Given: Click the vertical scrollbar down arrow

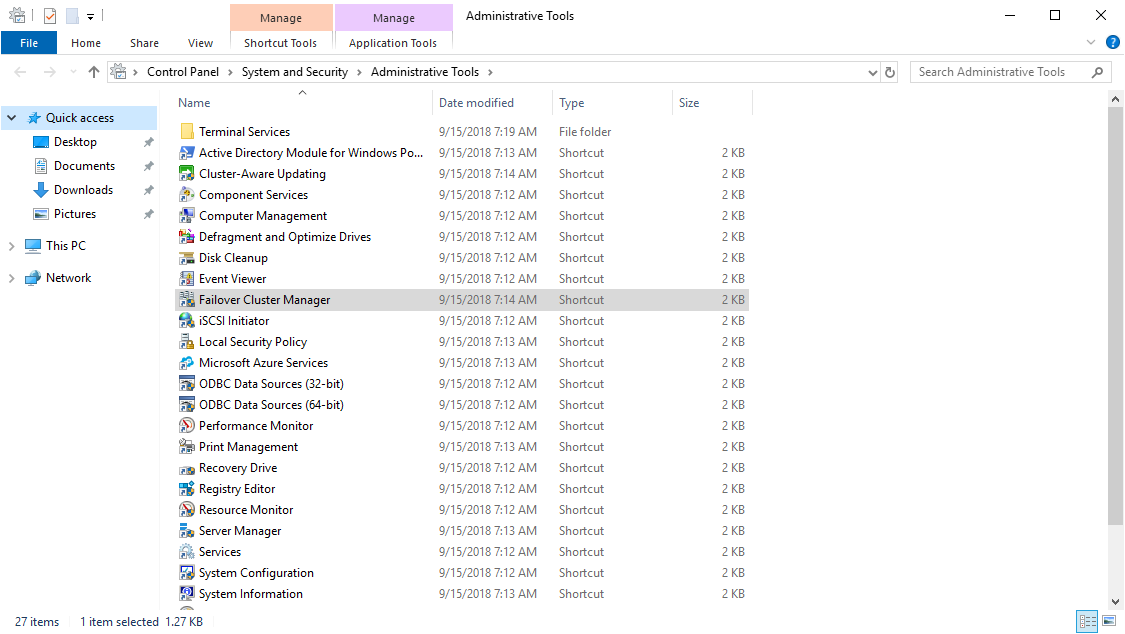Looking at the screenshot, I should click(1115, 602).
